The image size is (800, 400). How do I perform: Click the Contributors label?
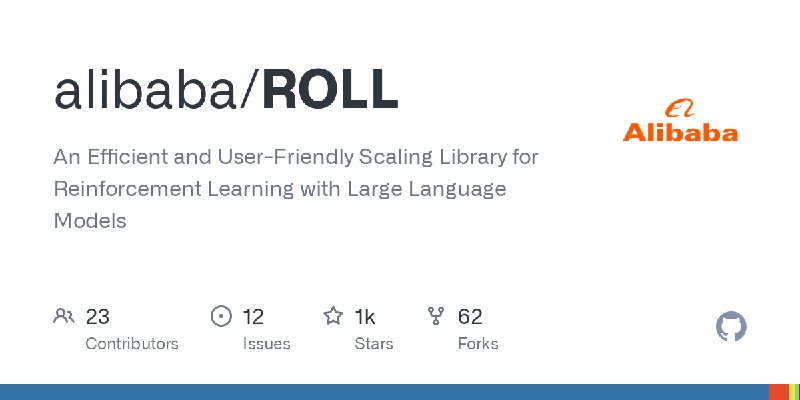[x=132, y=343]
